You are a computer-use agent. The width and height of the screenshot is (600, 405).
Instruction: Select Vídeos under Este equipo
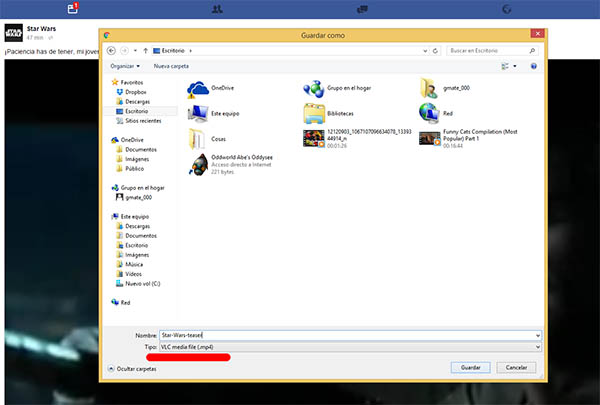[x=133, y=274]
